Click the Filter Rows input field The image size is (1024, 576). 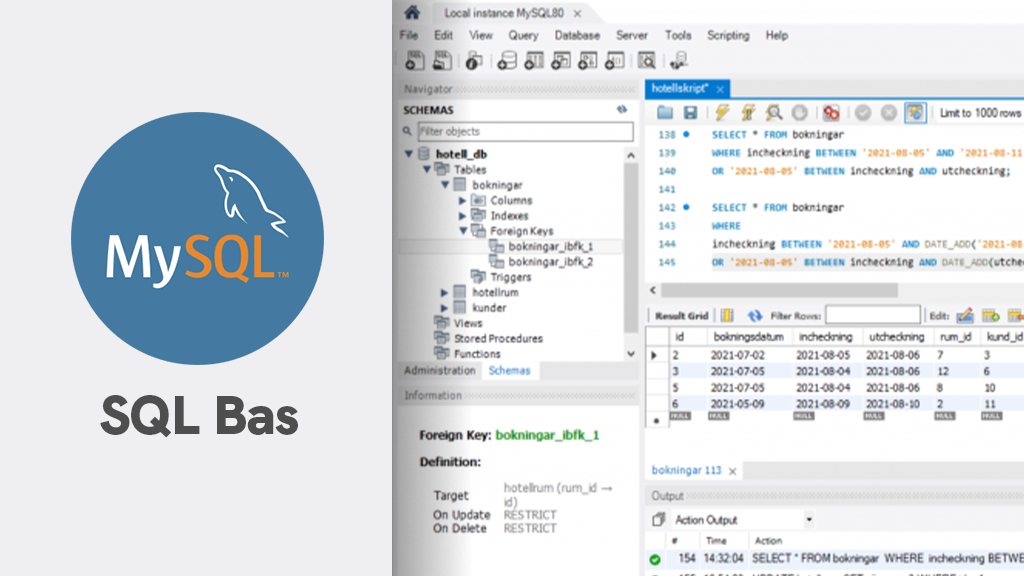tap(872, 315)
